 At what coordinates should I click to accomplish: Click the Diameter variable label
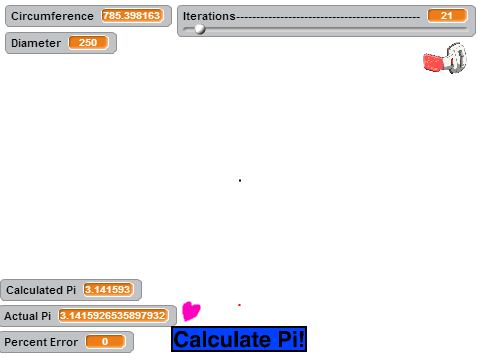point(36,43)
